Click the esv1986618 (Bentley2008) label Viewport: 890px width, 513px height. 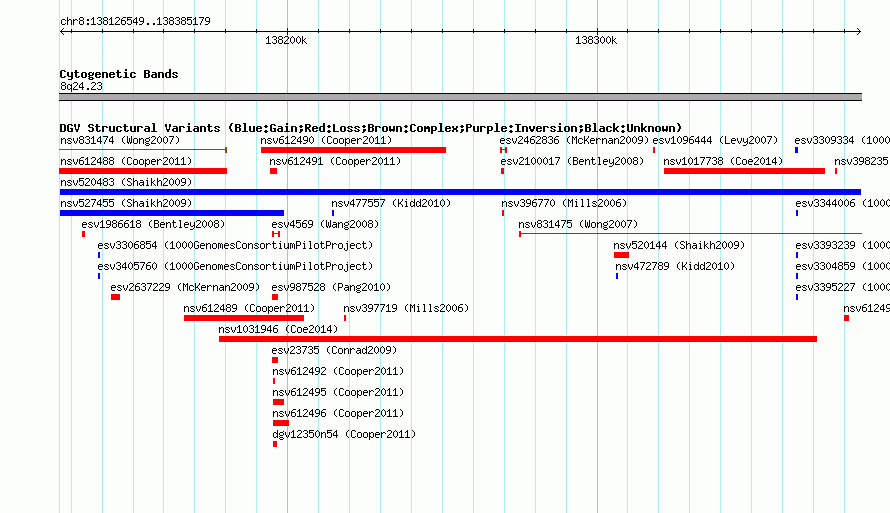click(153, 224)
